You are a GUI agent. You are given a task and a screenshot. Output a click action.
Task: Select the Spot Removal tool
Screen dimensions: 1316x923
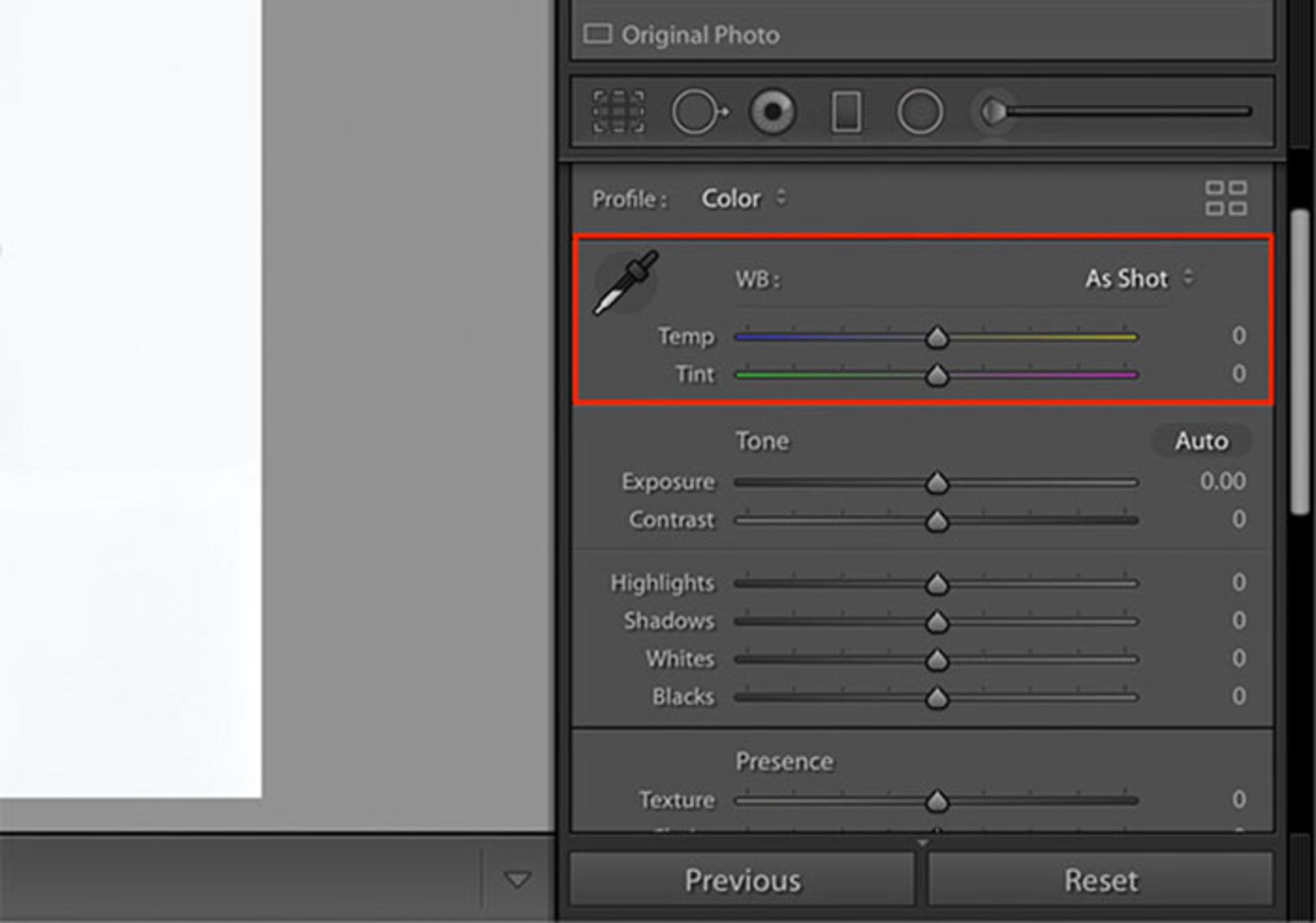[x=699, y=112]
